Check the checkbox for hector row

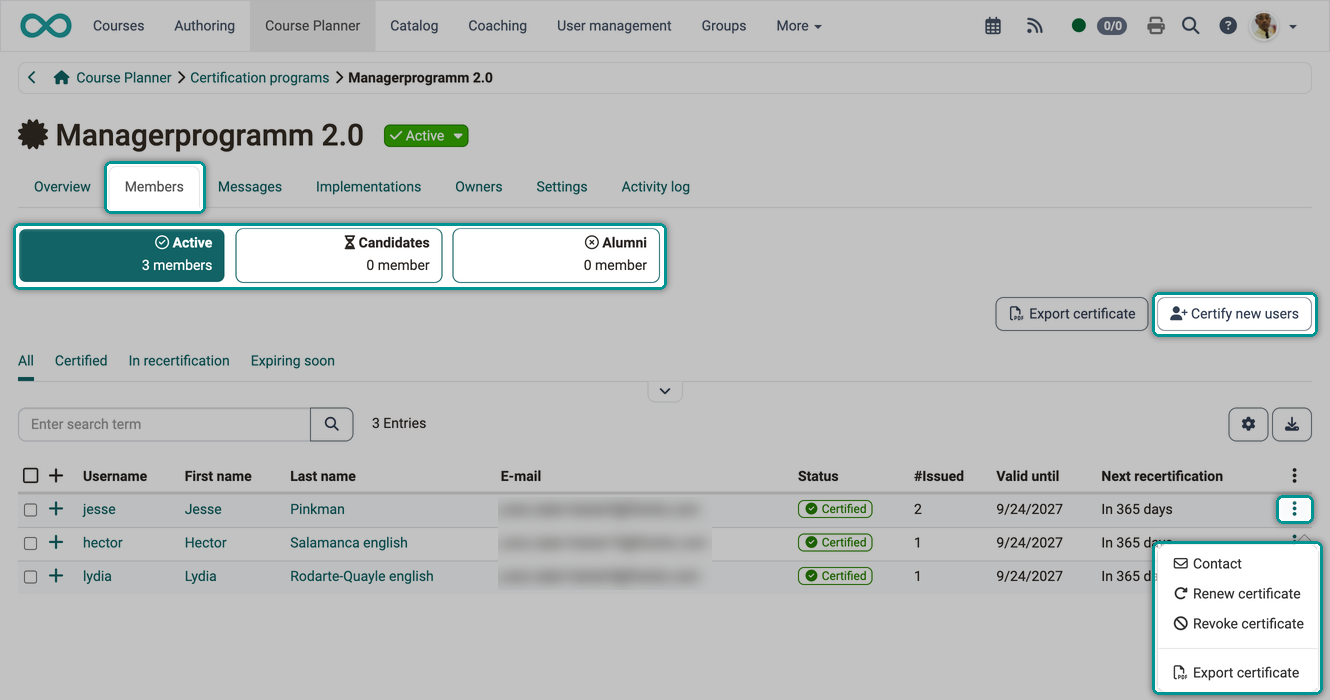(30, 543)
